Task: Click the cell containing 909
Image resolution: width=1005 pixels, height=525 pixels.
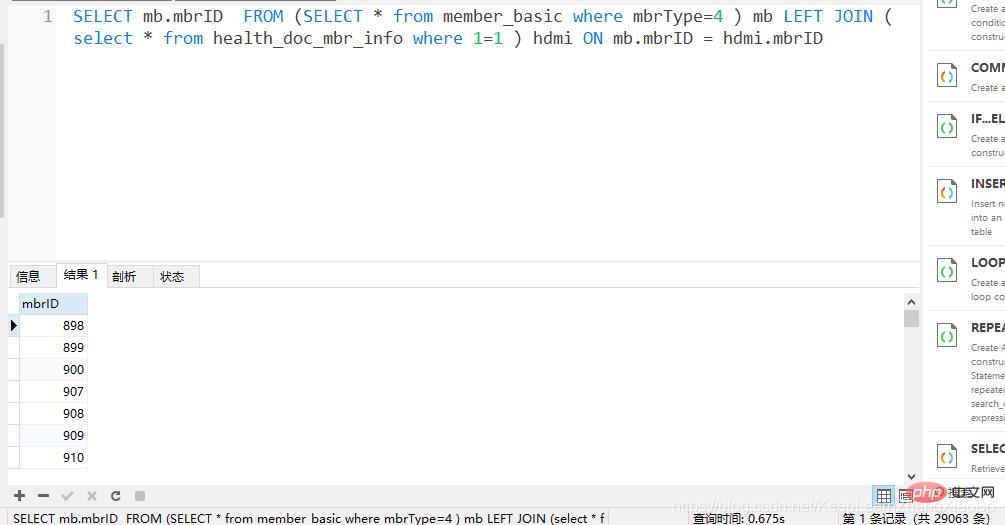Action: pyautogui.click(x=52, y=435)
